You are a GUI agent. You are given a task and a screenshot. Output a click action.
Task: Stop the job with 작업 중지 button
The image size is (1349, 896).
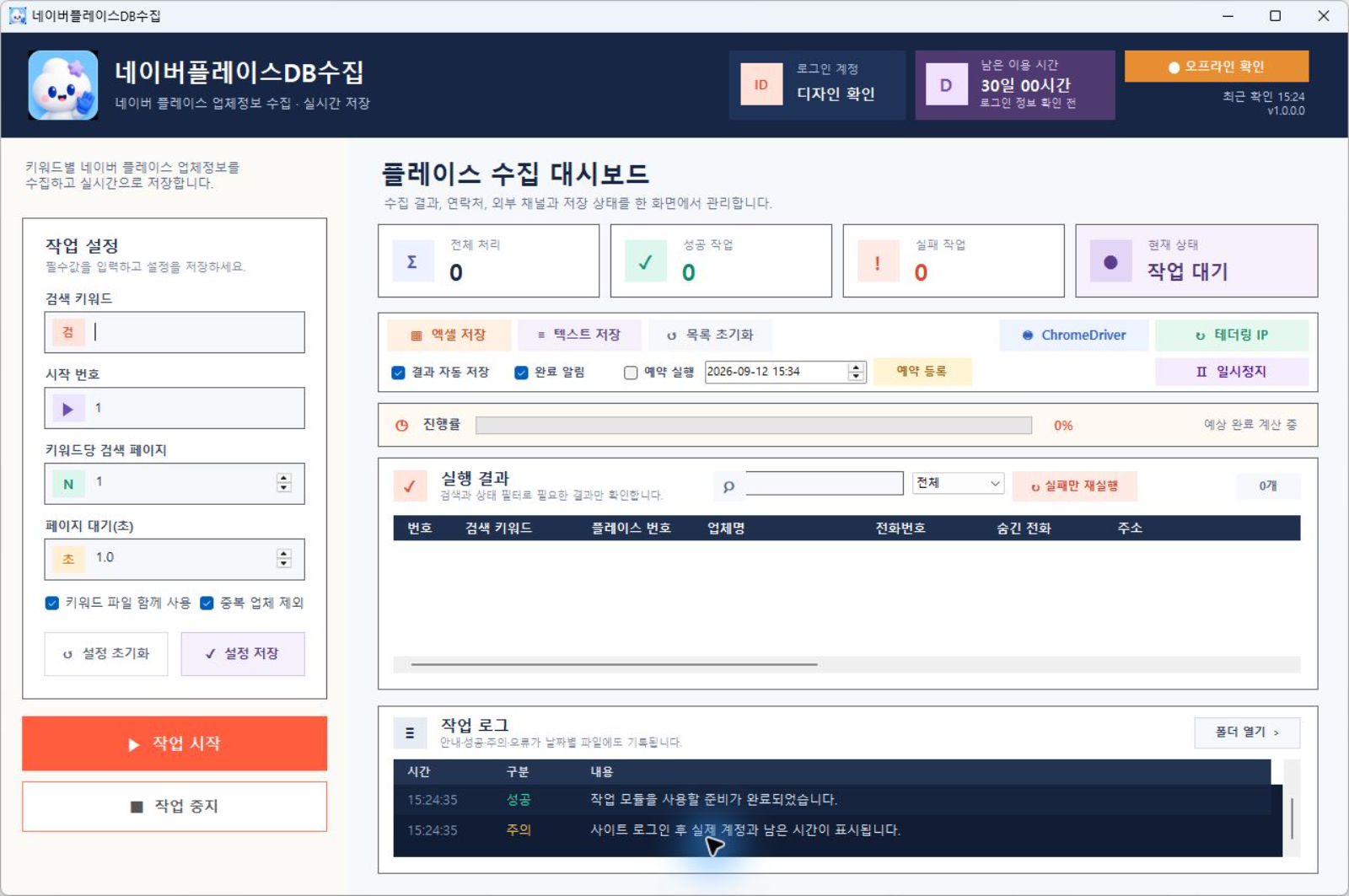175,807
